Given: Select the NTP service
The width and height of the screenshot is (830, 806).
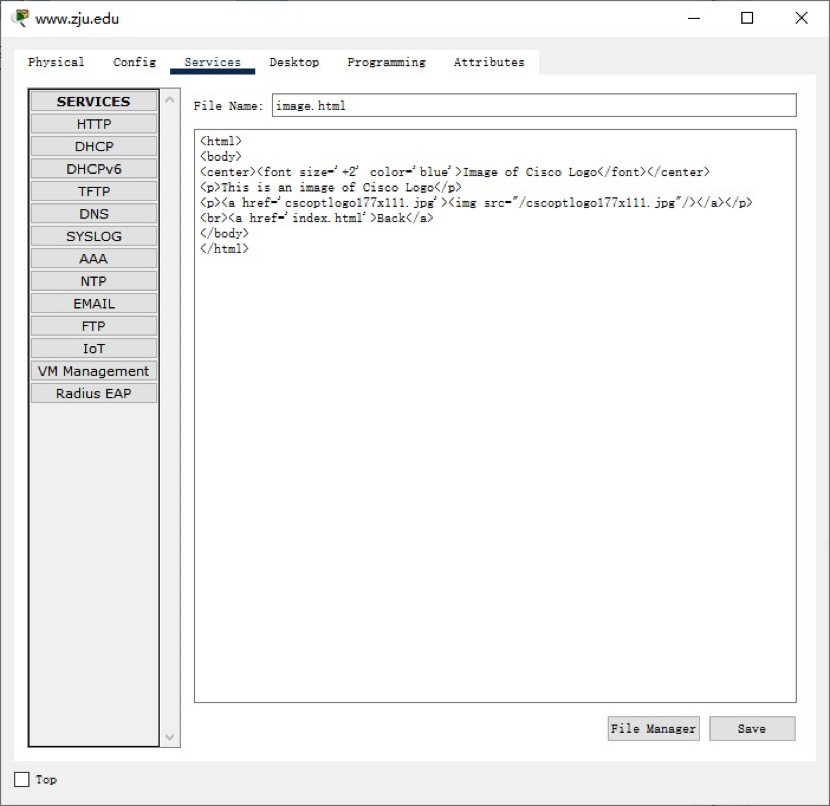Looking at the screenshot, I should [94, 281].
